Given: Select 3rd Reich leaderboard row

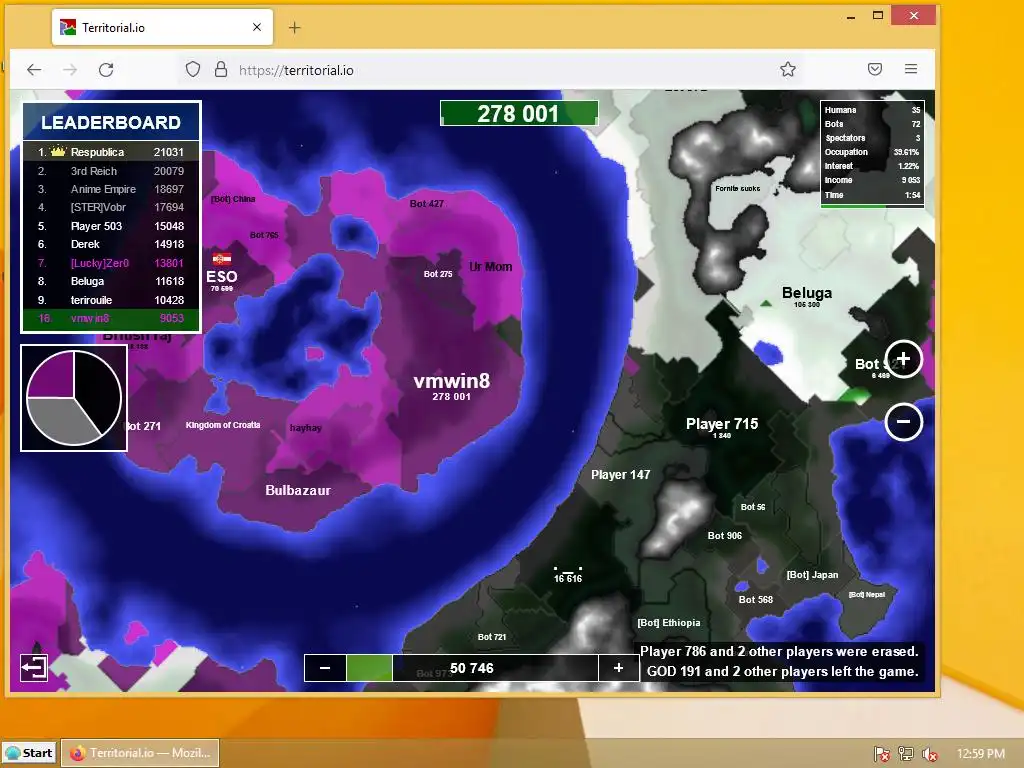Looking at the screenshot, I should (111, 171).
